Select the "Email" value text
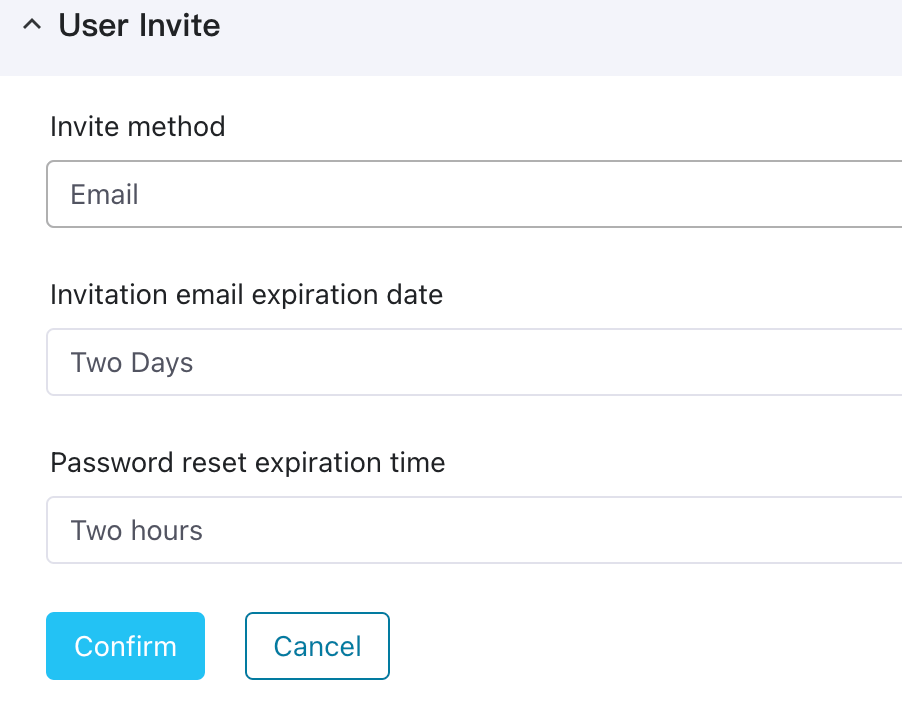This screenshot has width=902, height=708. (104, 194)
